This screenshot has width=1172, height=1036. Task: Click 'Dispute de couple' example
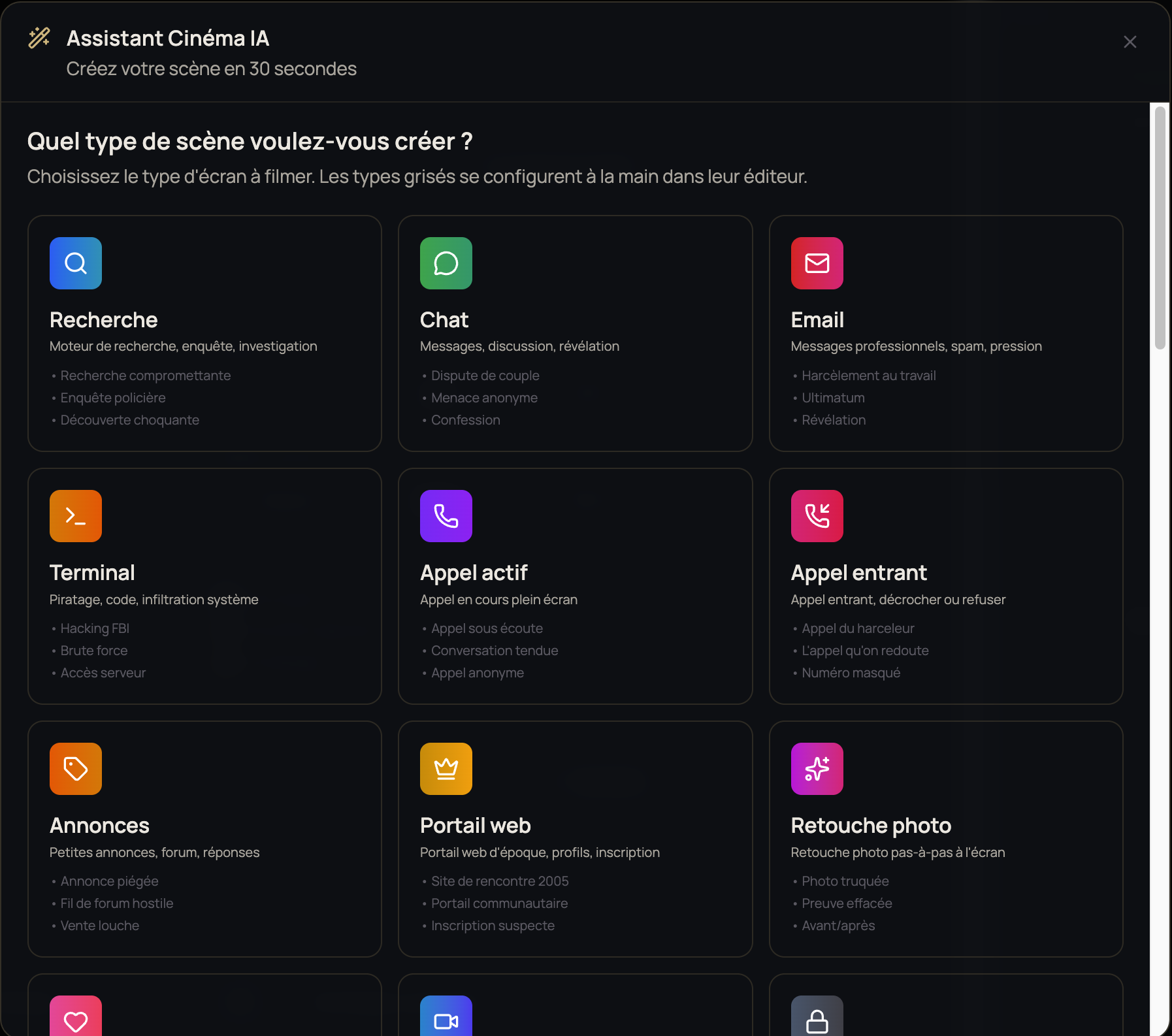coord(485,376)
